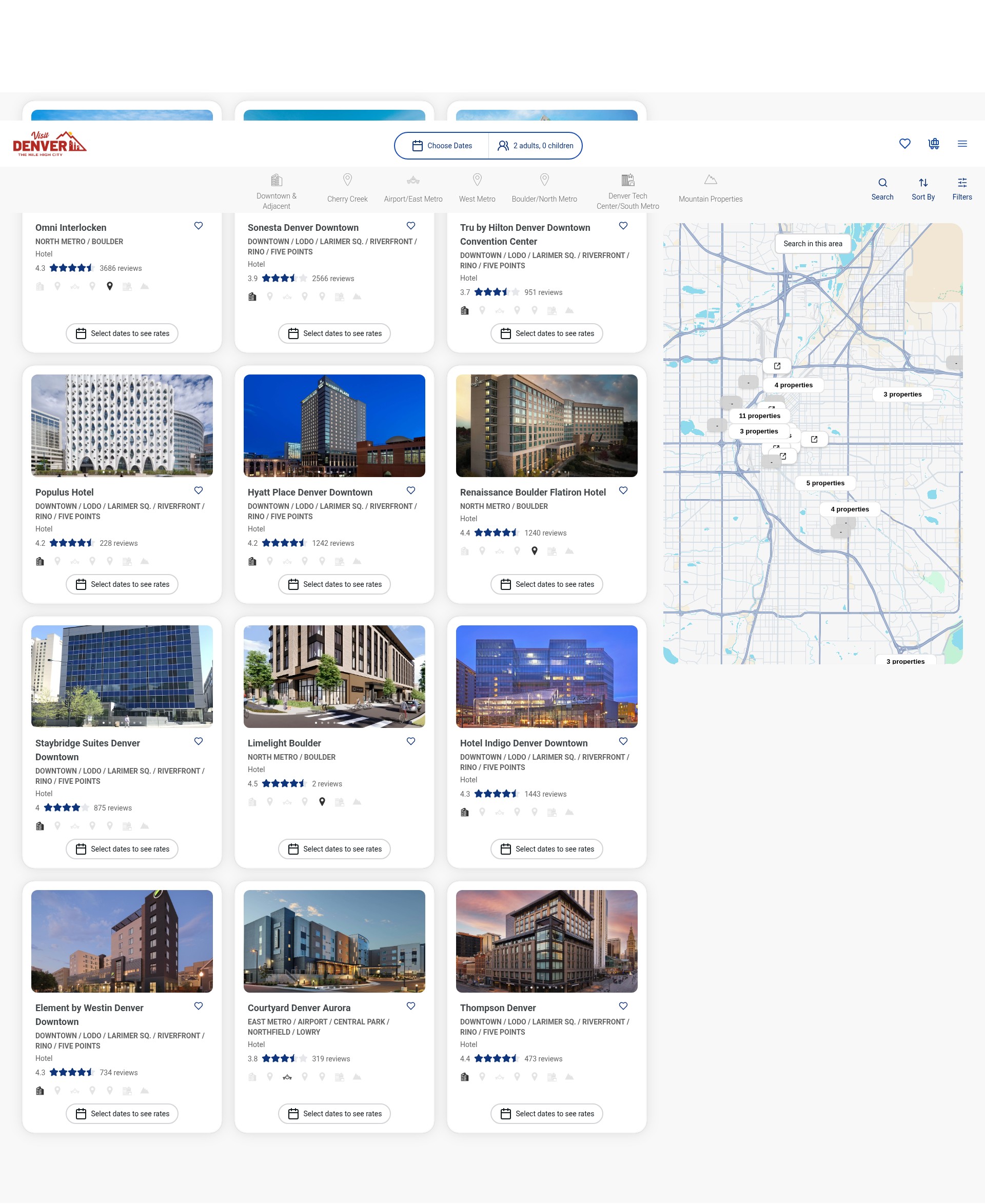
Task: Select dates for Limelight Boulder rates
Action: 334,849
